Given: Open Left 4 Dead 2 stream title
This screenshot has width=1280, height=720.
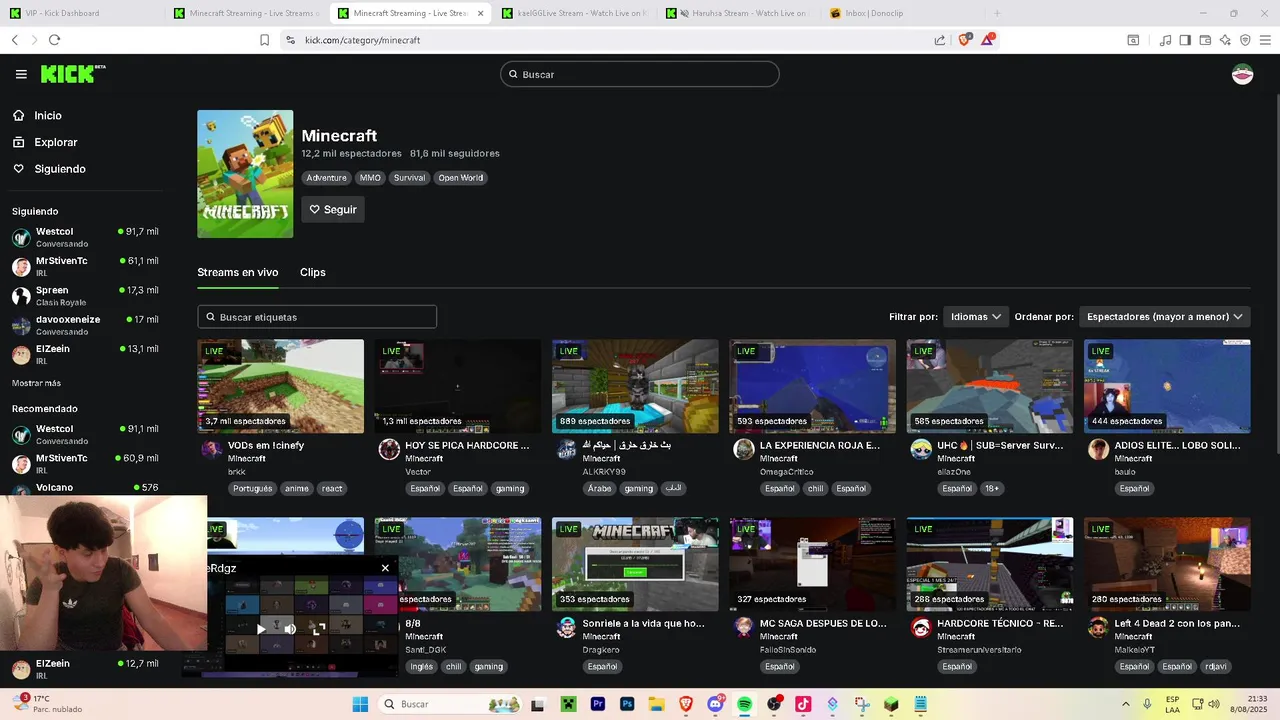Looking at the screenshot, I should click(x=1177, y=623).
